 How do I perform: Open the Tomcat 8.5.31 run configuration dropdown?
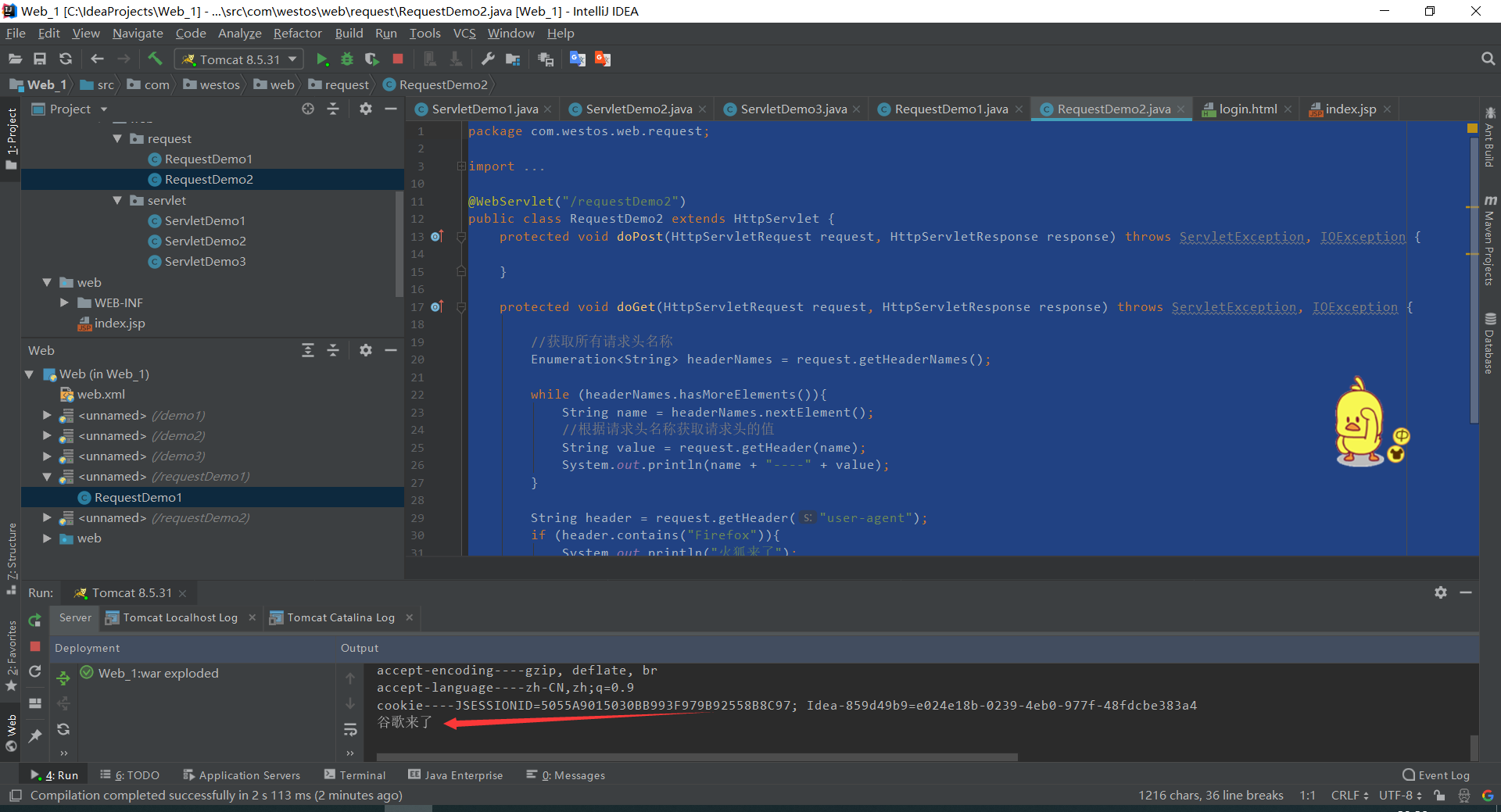(238, 59)
